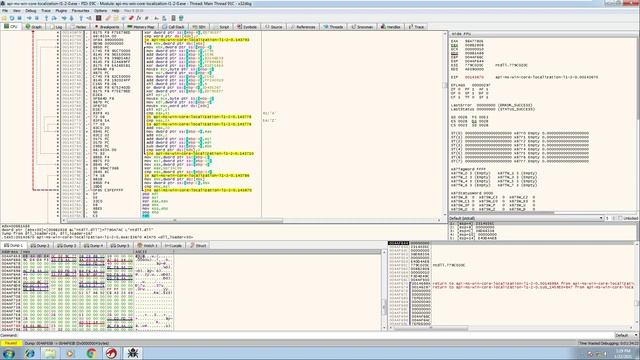The height and width of the screenshot is (360, 640).
Task: Open the References tab
Action: point(303,27)
